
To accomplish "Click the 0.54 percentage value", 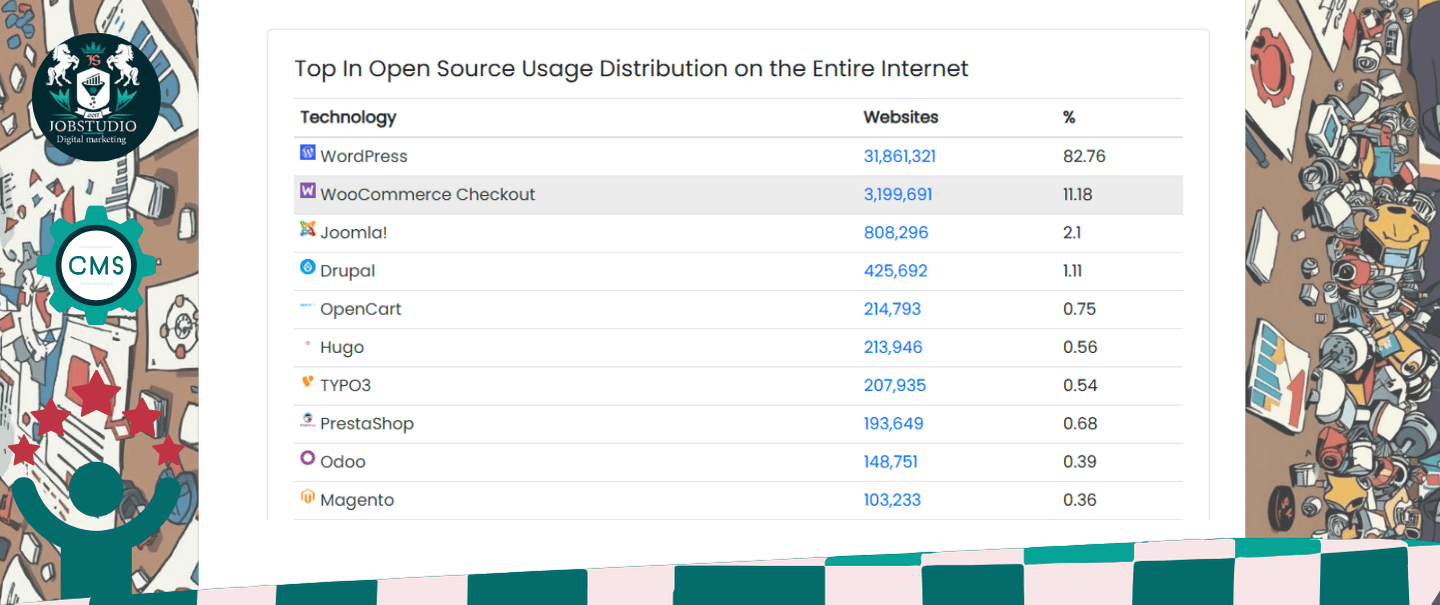I will (1080, 385).
